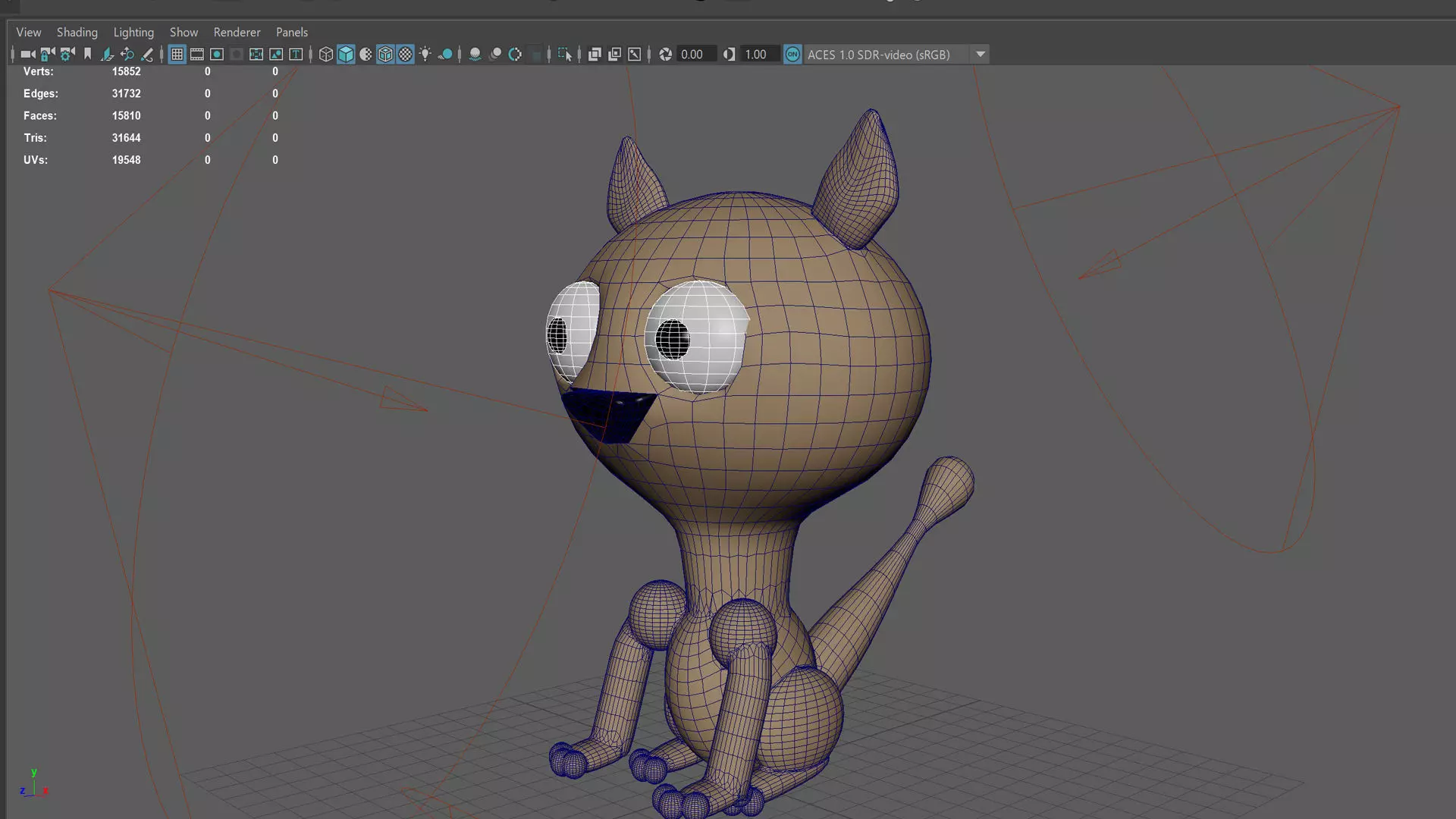Image resolution: width=1456 pixels, height=819 pixels.
Task: Toggle the Isolate Select icon
Action: coord(565,55)
